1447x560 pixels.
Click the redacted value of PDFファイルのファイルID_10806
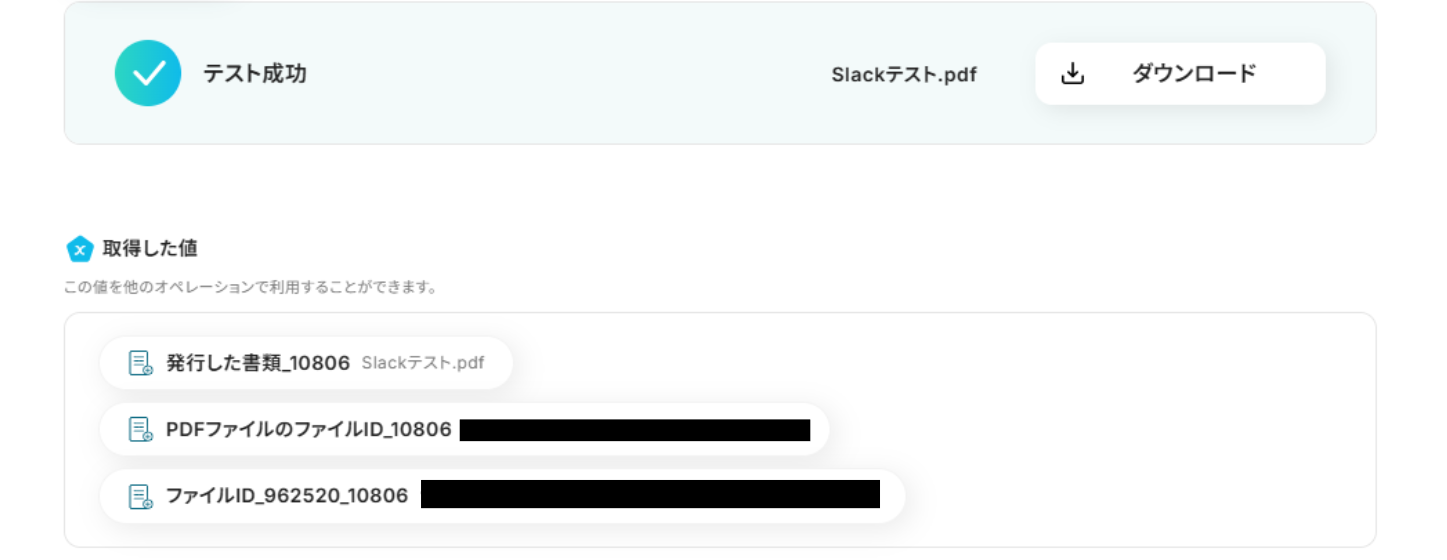tap(635, 430)
